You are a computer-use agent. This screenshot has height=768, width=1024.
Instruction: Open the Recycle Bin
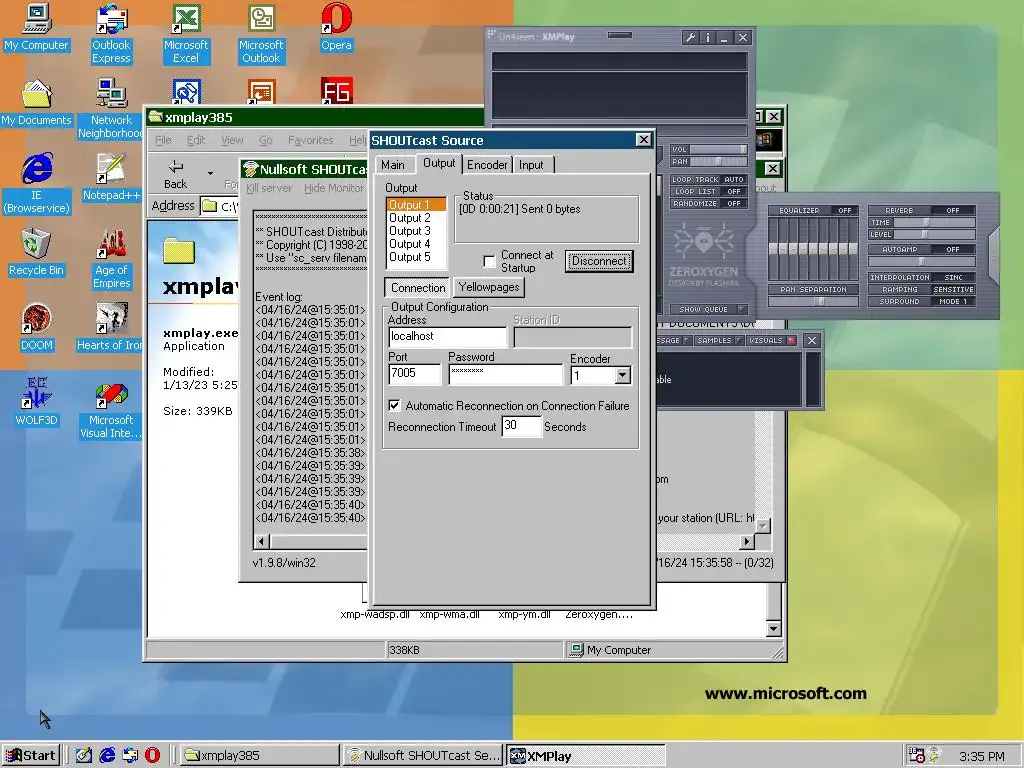[36, 252]
